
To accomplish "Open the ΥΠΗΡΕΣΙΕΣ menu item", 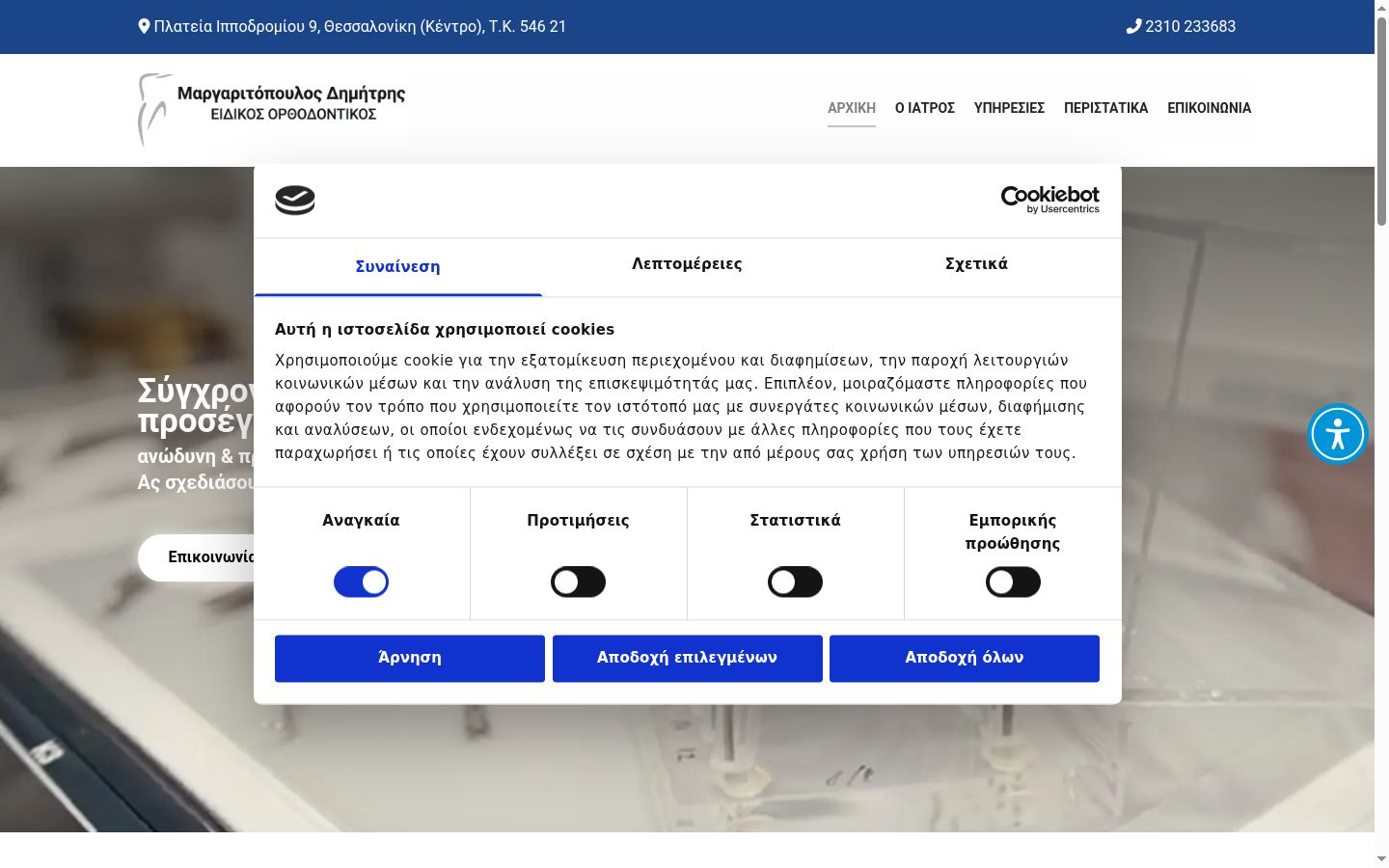I will coord(1009,108).
